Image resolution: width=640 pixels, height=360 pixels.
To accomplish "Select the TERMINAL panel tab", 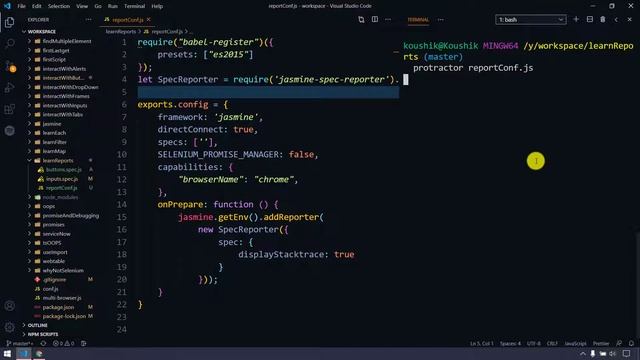I will click(x=418, y=20).
